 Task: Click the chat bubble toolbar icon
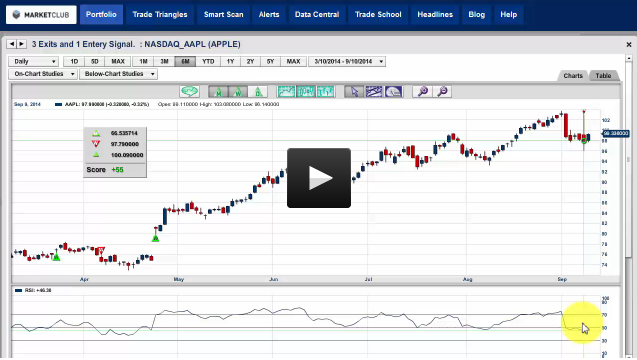point(189,91)
